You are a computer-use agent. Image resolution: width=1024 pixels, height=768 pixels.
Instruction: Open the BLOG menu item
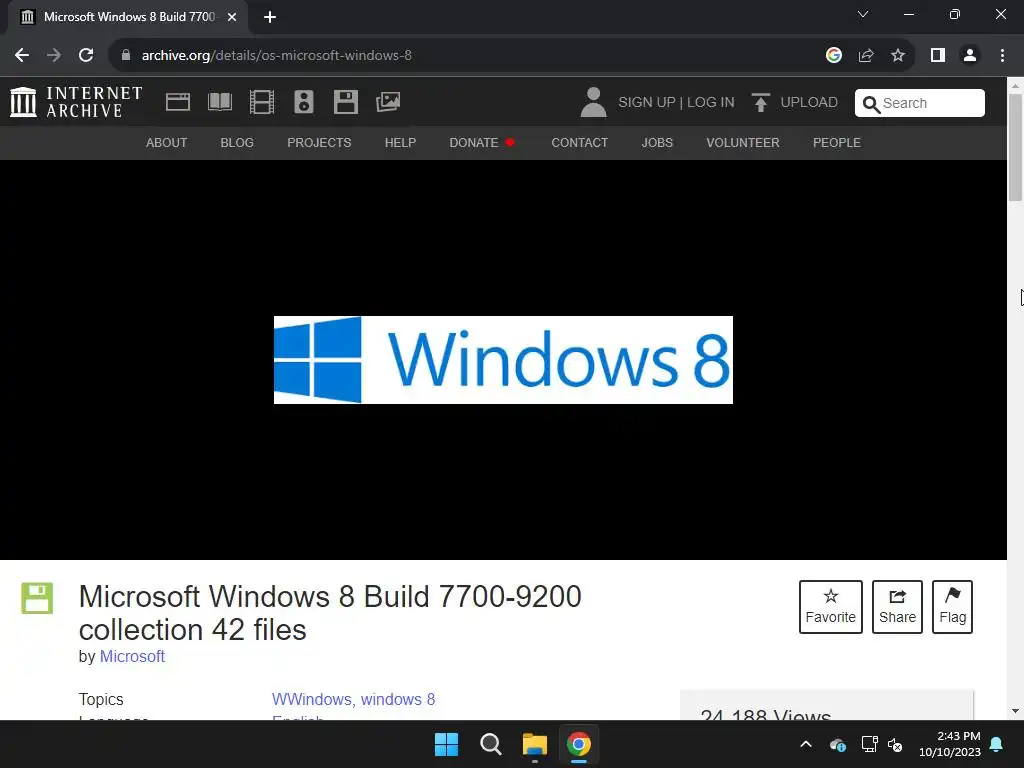(237, 142)
